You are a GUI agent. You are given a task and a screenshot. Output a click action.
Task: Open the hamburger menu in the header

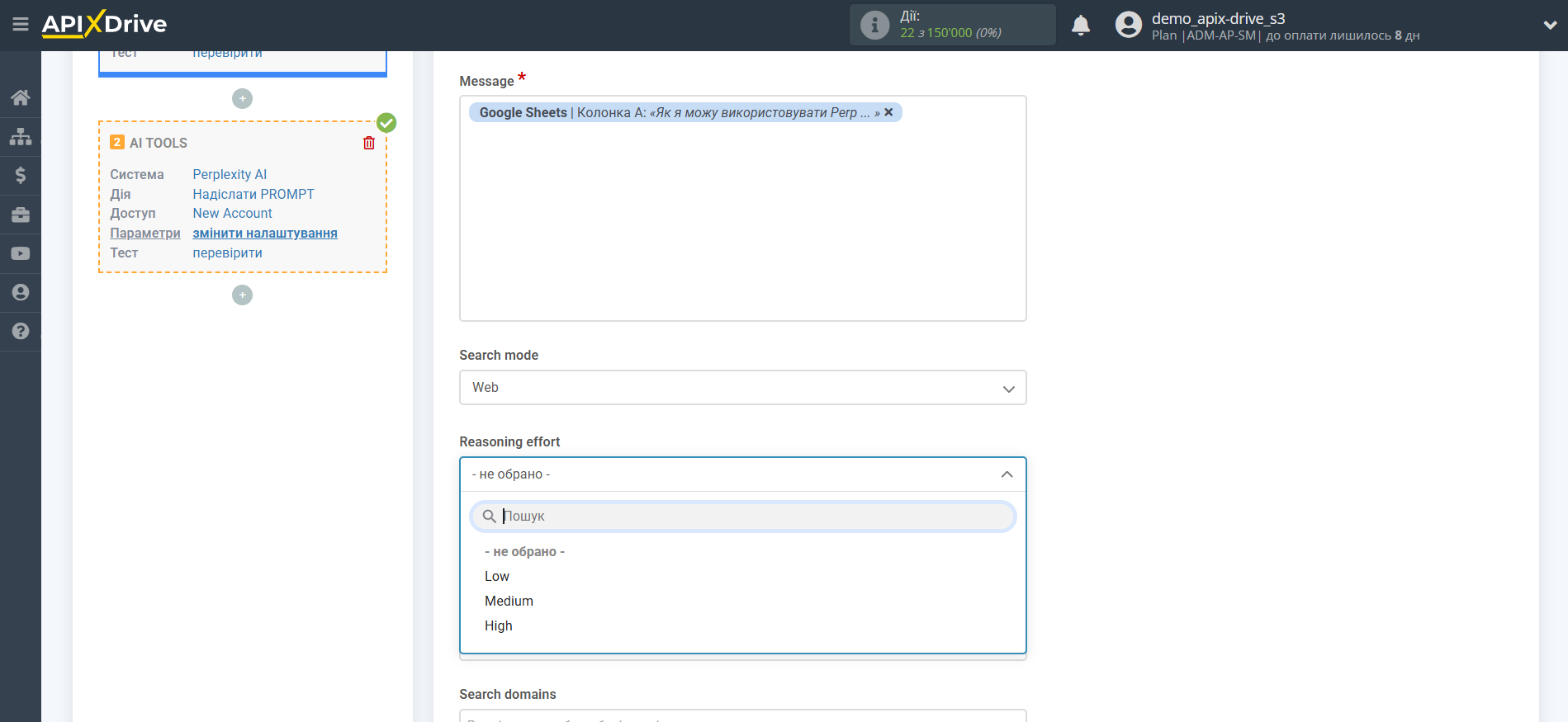[x=21, y=25]
